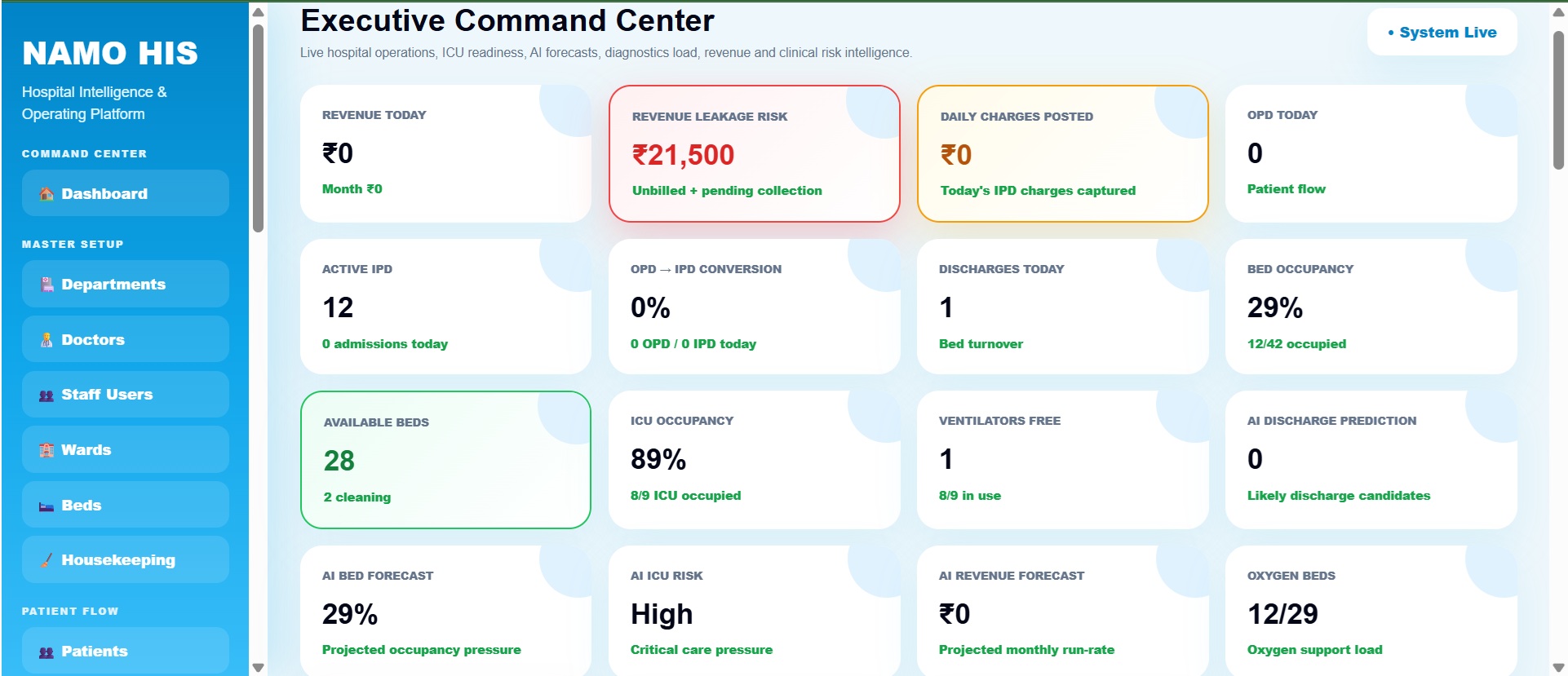The image size is (1568, 676).
Task: Click the sidebar scrollbar down arrow
Action: 258,668
